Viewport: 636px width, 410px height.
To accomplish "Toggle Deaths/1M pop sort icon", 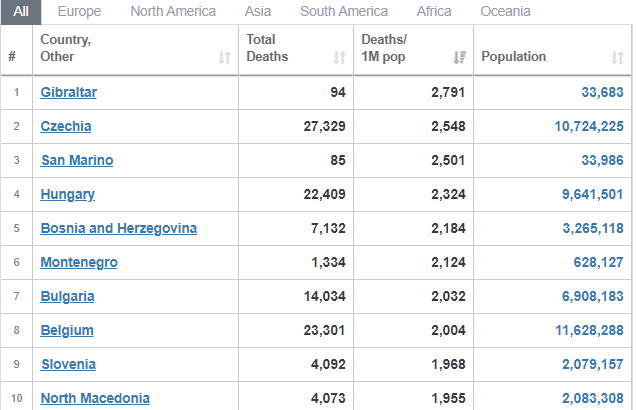I will 460,58.
